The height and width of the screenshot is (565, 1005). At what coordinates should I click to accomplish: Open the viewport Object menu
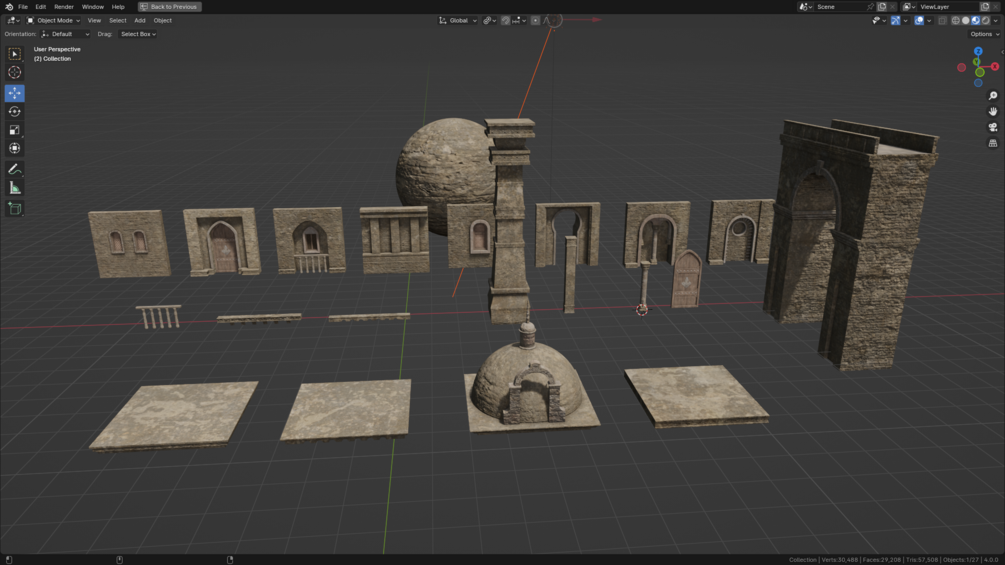tap(162, 20)
